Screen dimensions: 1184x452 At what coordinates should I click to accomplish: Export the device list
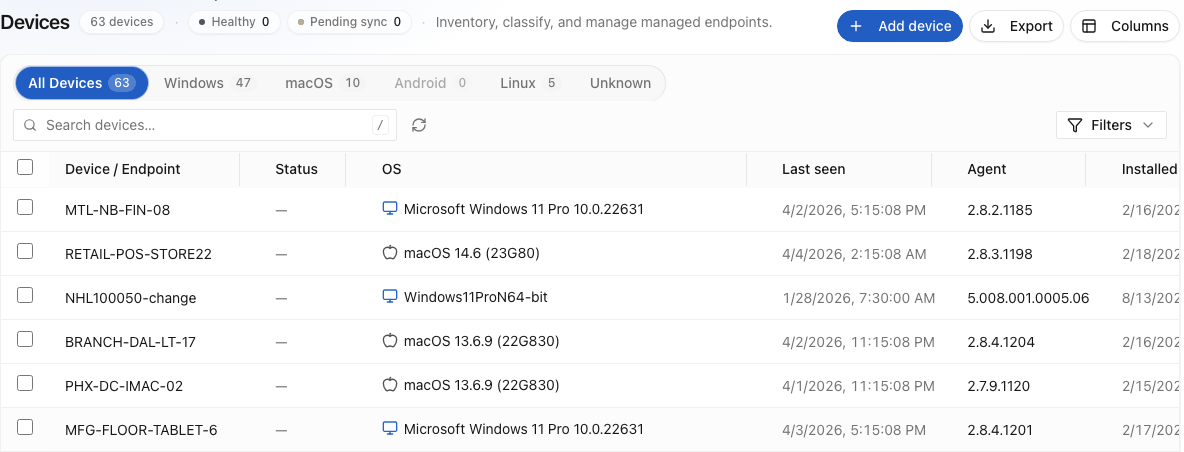1016,26
